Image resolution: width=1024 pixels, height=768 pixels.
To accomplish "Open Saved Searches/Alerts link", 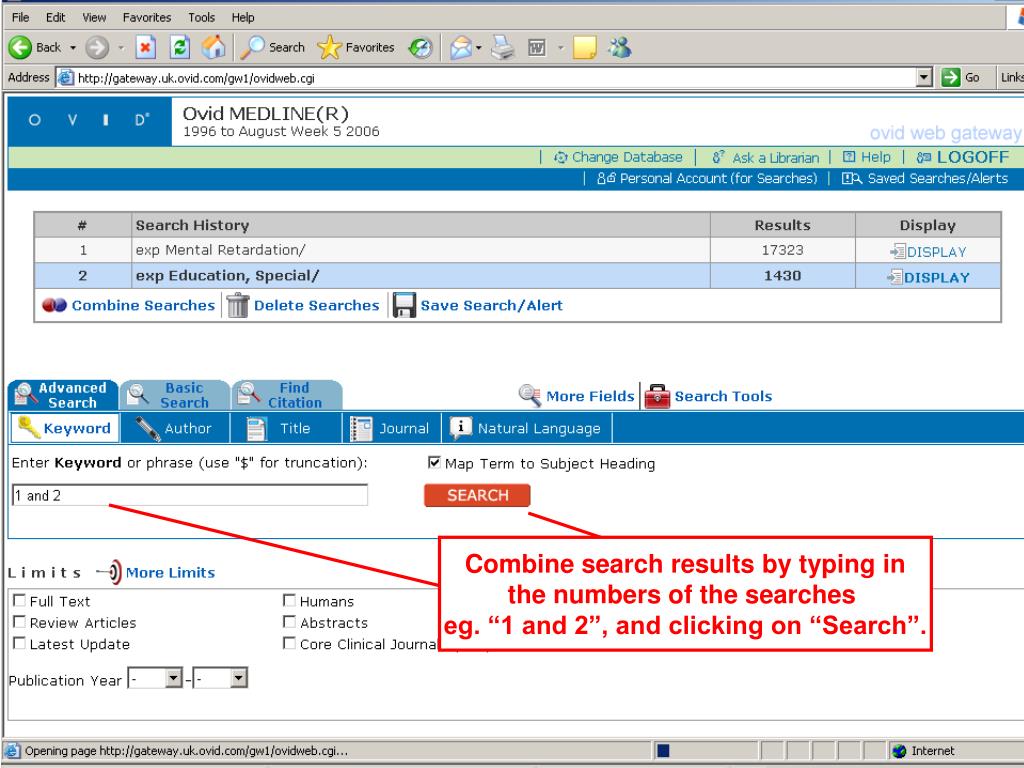I will (x=925, y=178).
